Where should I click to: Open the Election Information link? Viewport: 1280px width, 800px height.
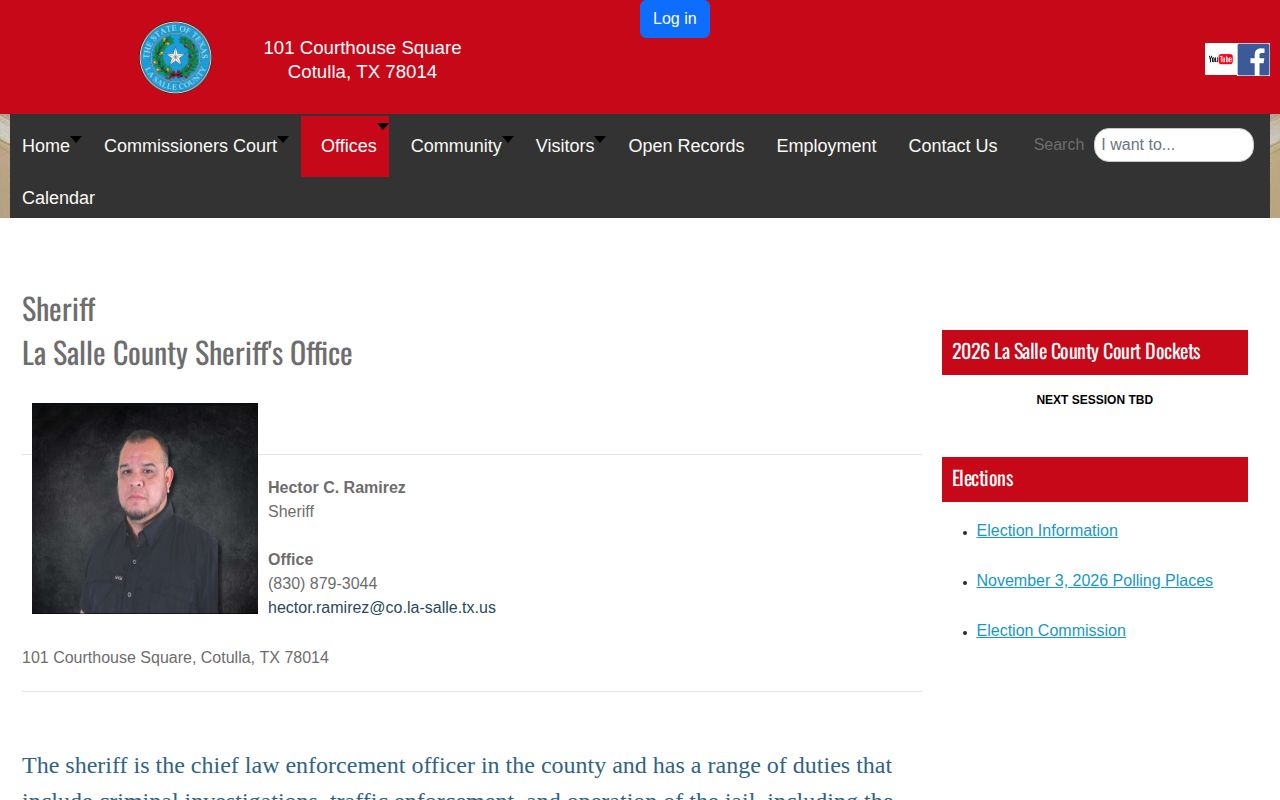pyautogui.click(x=1047, y=531)
